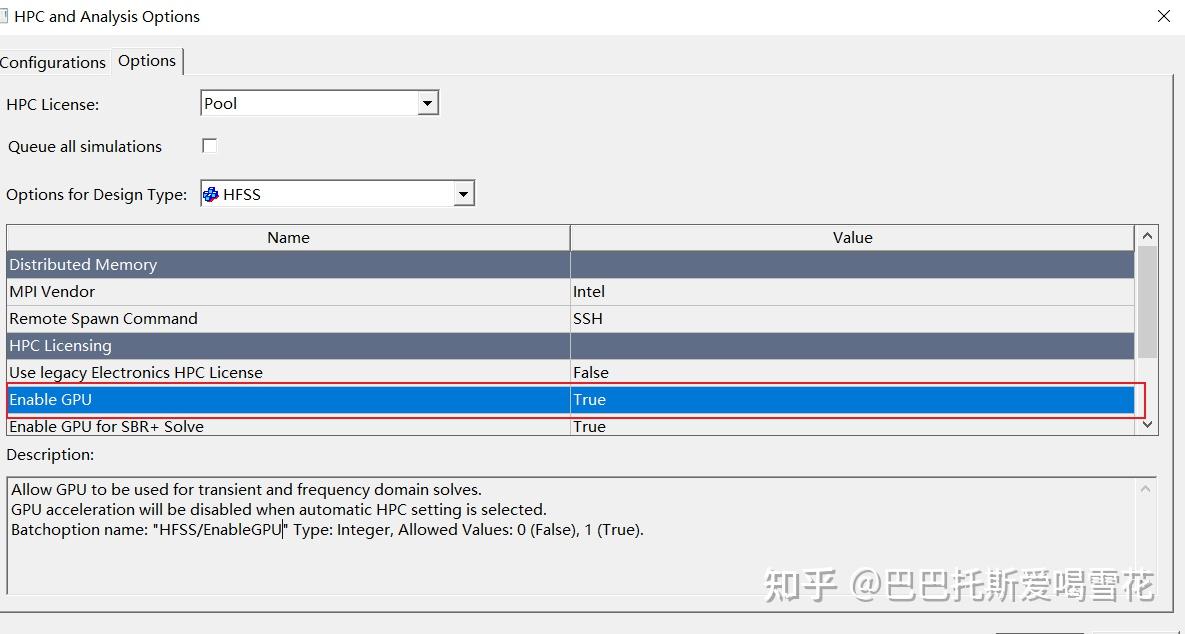Select the Distributed Memory section row

571,264
